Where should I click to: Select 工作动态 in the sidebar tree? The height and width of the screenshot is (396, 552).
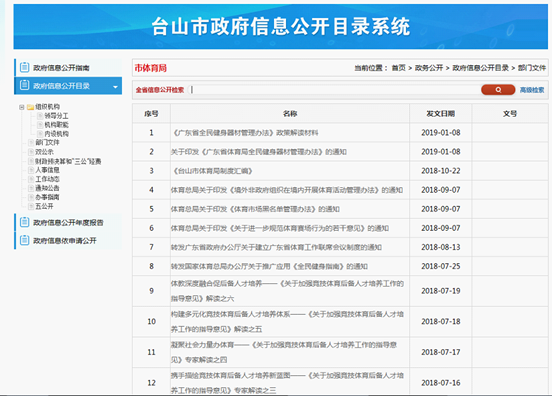tap(47, 179)
